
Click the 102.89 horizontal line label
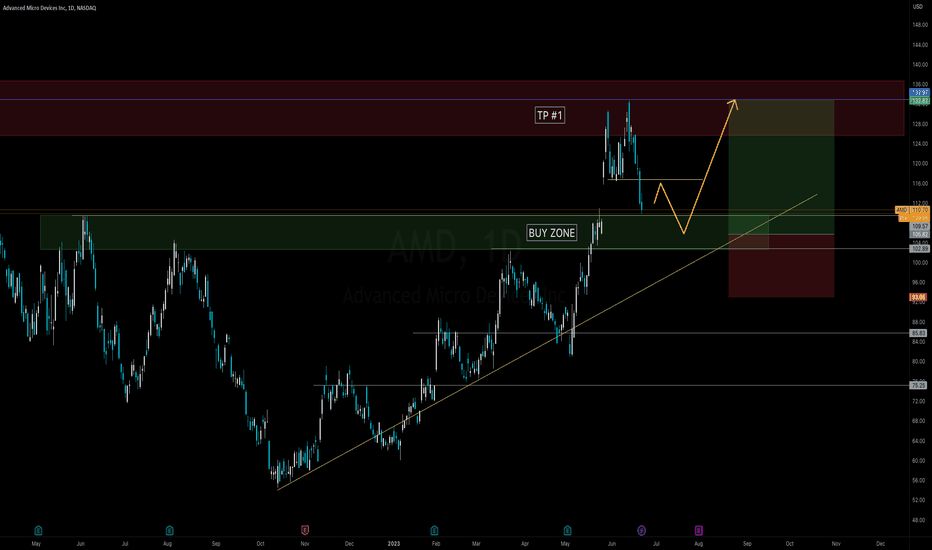[x=920, y=249]
